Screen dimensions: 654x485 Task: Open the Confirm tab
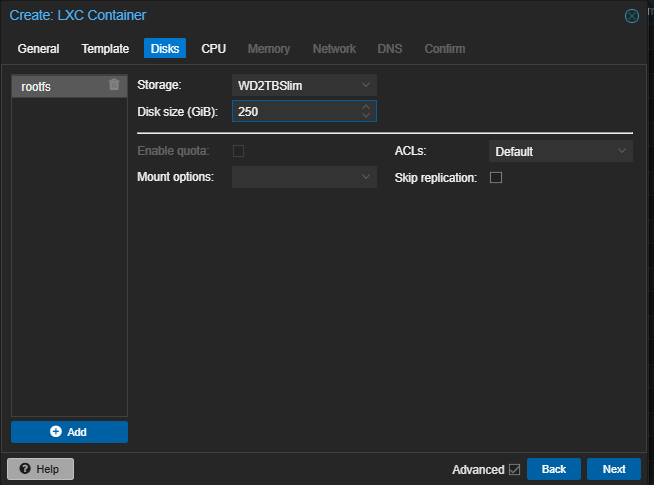coord(445,49)
